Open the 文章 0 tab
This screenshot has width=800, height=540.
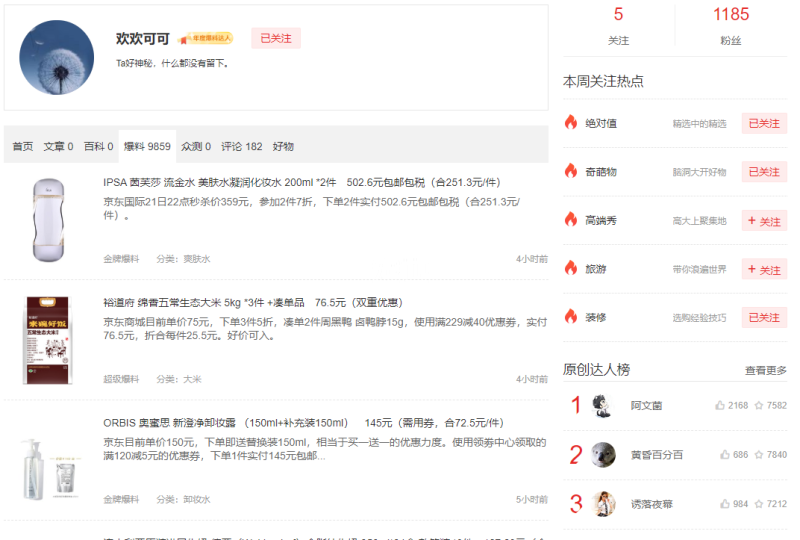pyautogui.click(x=58, y=147)
